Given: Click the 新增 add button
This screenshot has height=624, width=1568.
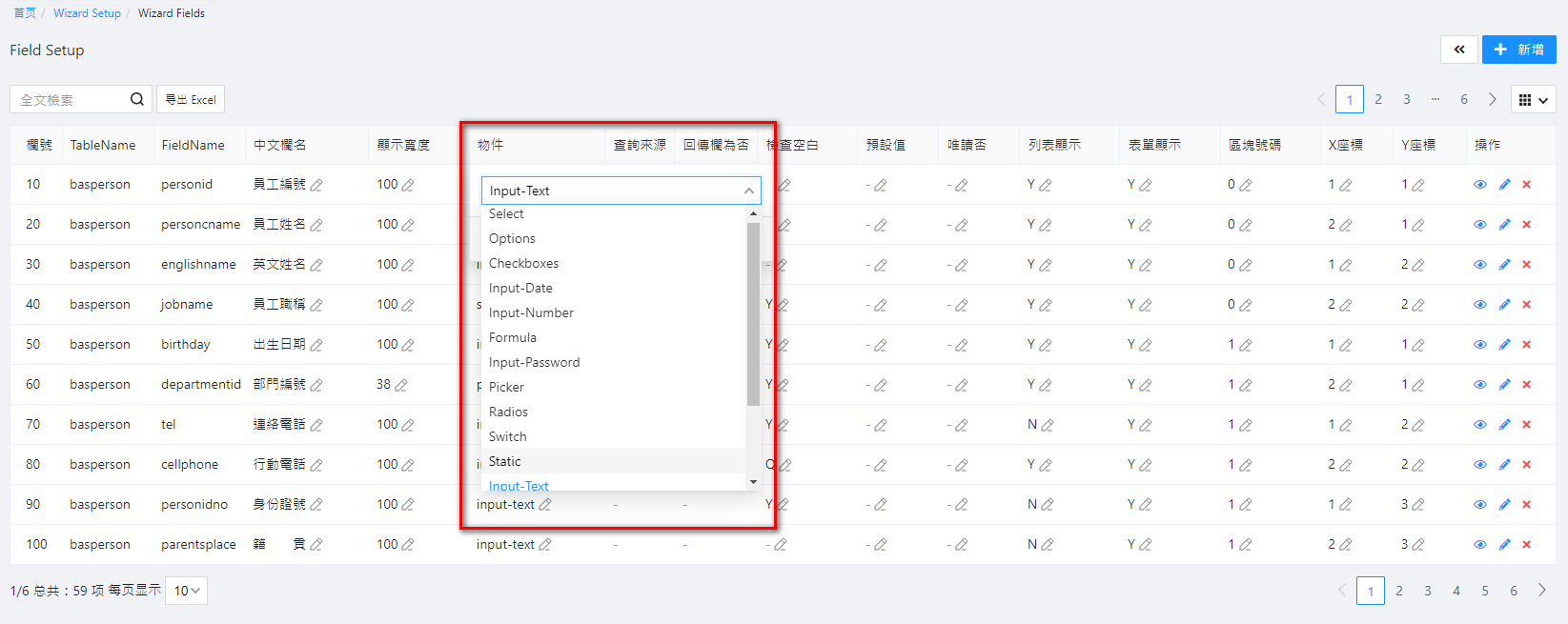Looking at the screenshot, I should (1518, 50).
